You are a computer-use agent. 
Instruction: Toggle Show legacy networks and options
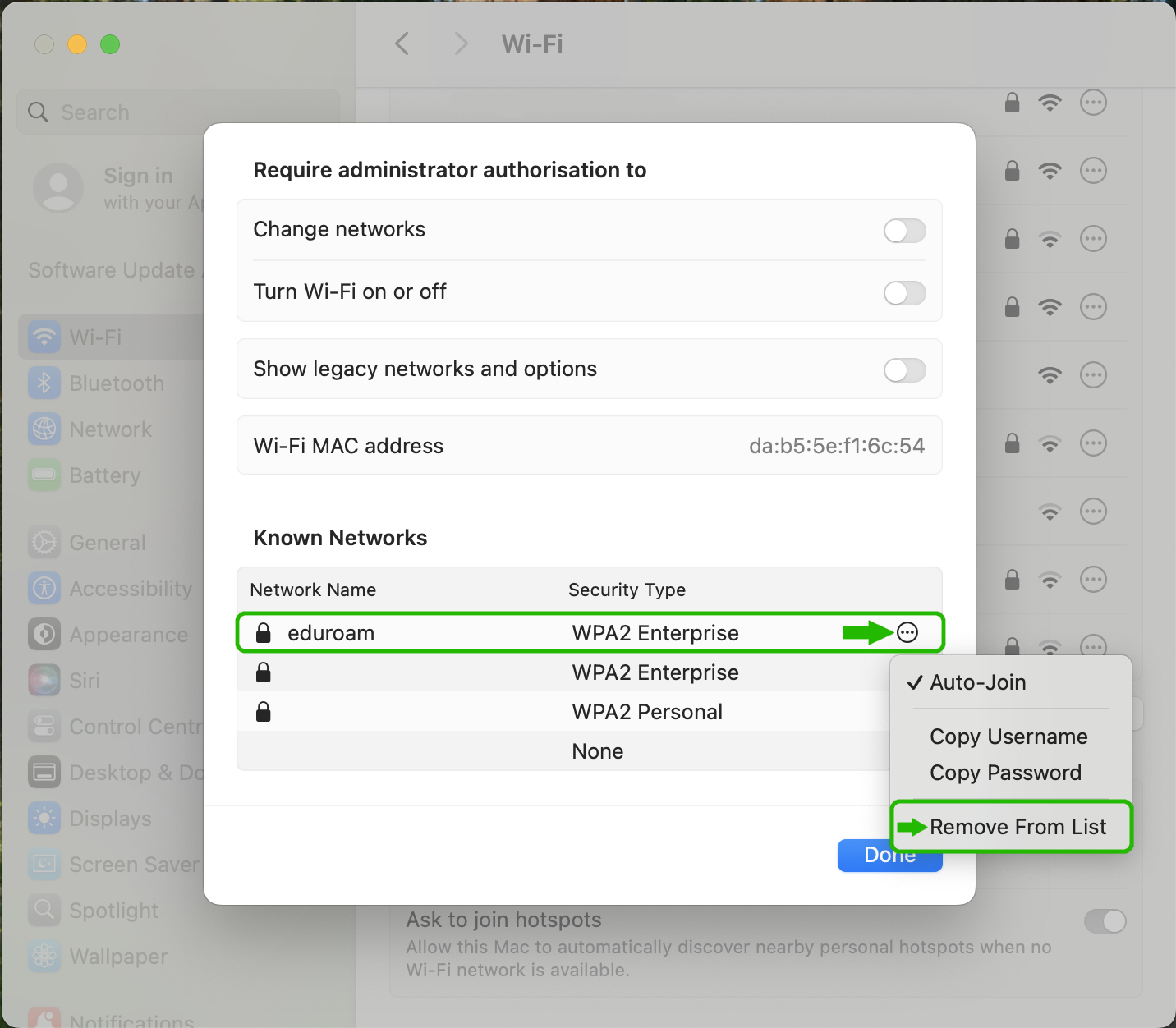[904, 370]
